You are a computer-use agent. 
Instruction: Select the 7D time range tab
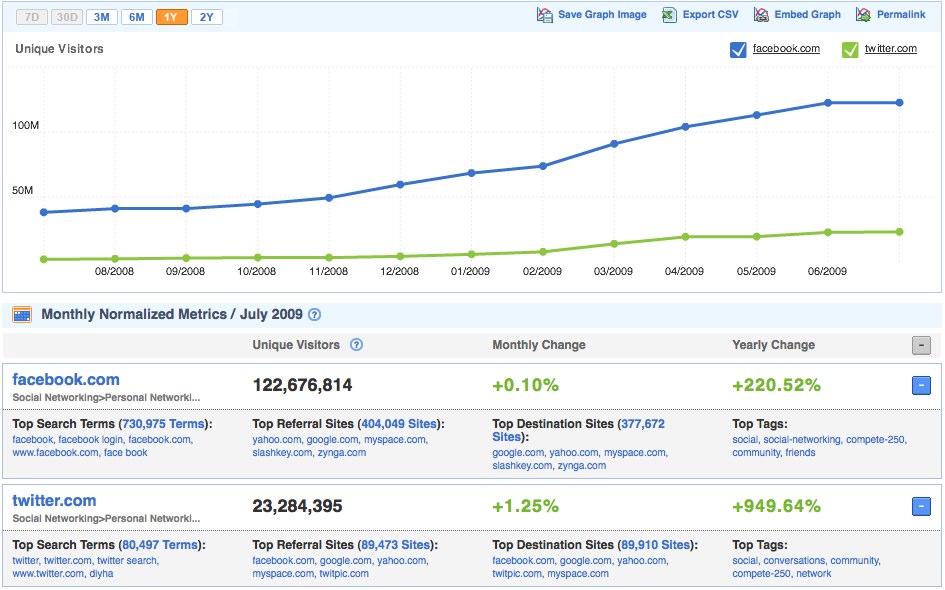(32, 17)
